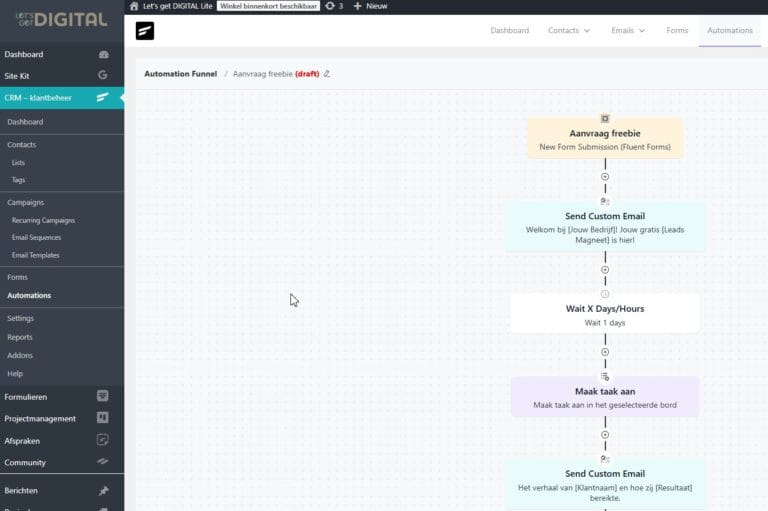Screen dimensions: 768x511
Task: Open the Maak taak aan action block
Action: [x=605, y=397]
